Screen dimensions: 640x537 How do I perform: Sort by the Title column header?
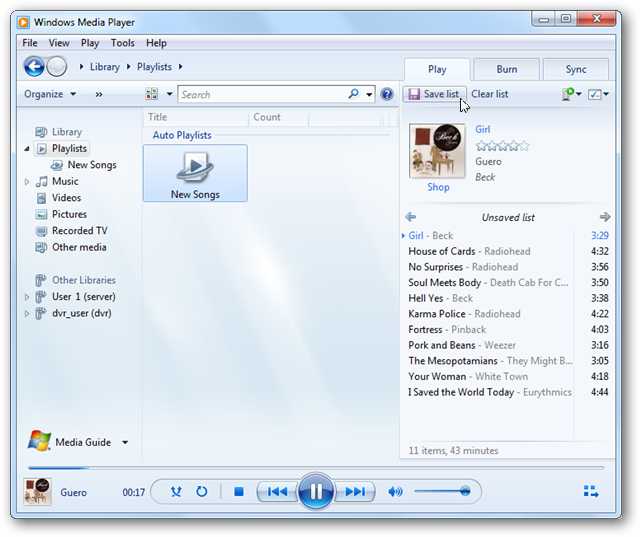pyautogui.click(x=196, y=117)
